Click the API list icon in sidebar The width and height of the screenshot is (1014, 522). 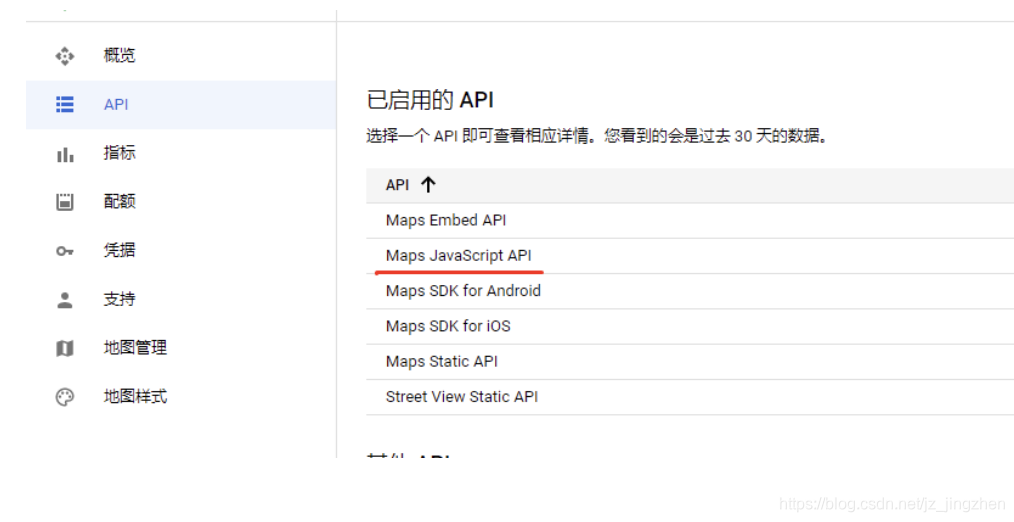[x=65, y=105]
